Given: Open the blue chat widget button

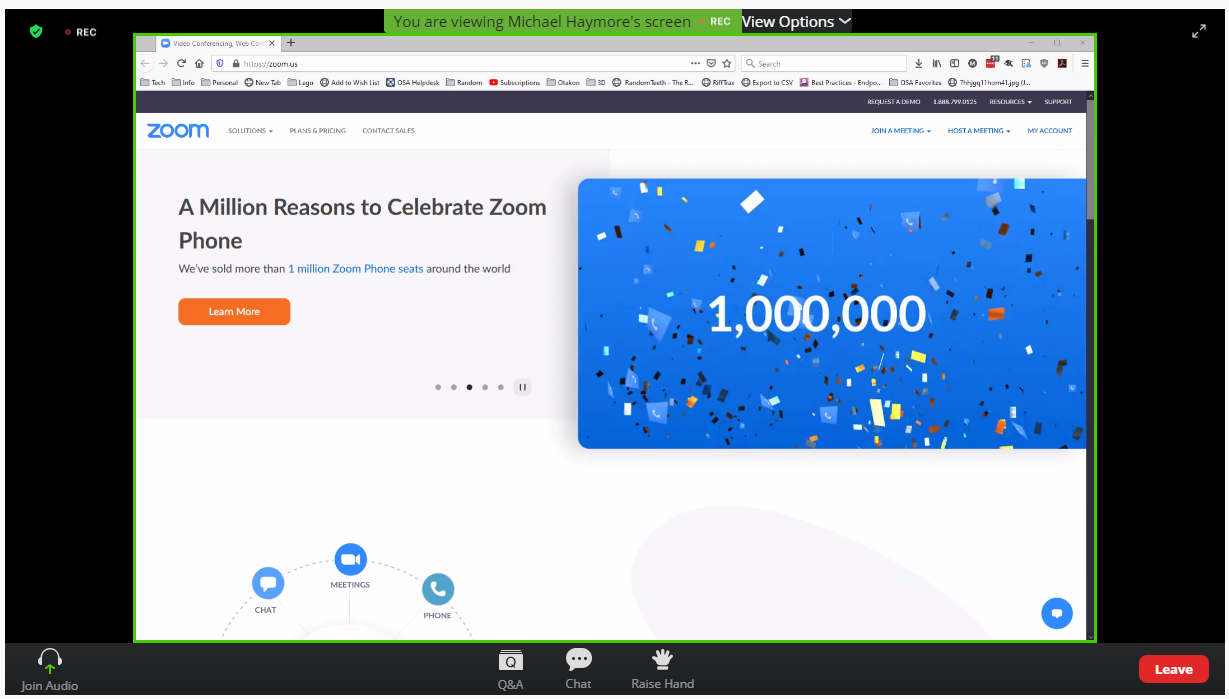Looking at the screenshot, I should tap(1057, 613).
